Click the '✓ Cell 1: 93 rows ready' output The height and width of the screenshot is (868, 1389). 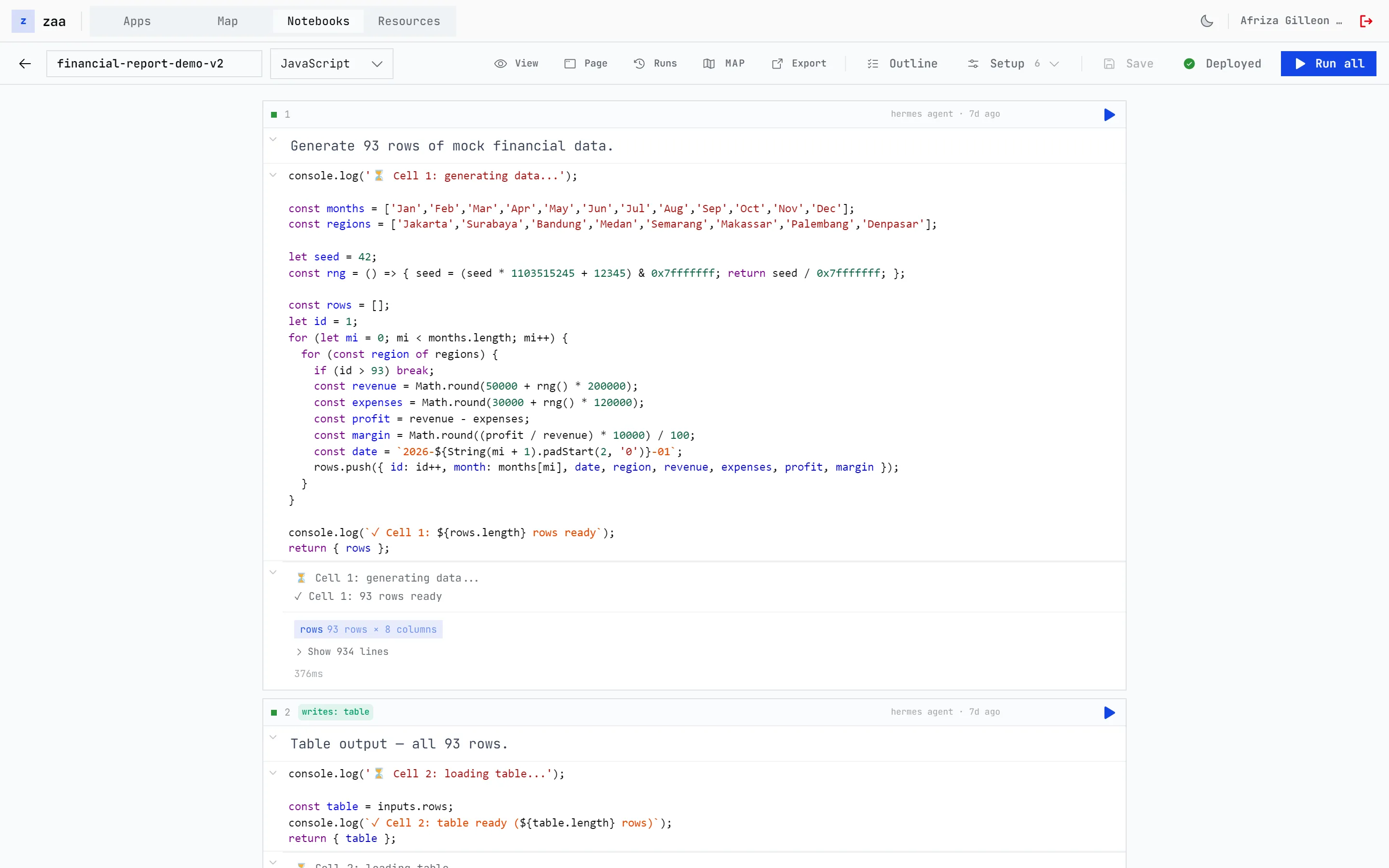click(x=368, y=597)
